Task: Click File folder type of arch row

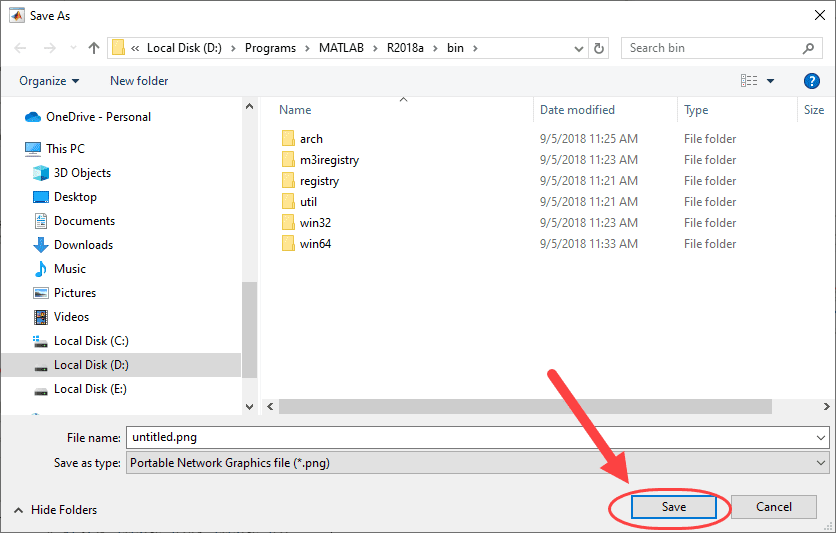Action: click(x=710, y=139)
